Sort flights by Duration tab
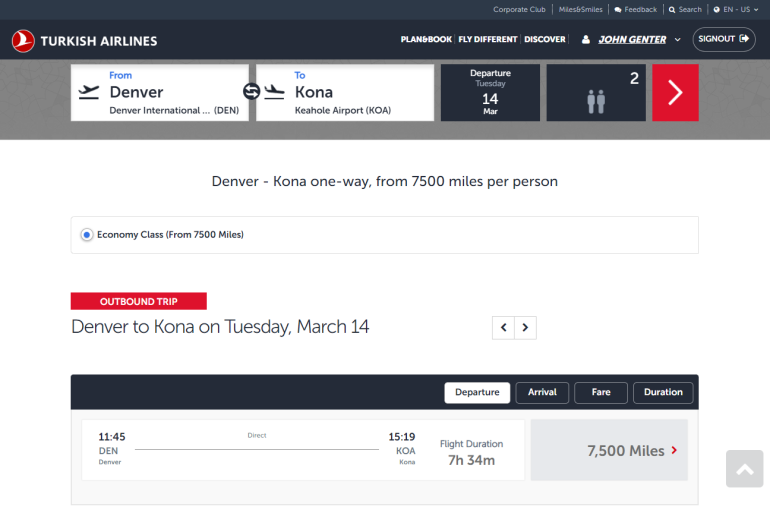The width and height of the screenshot is (770, 513). tap(663, 393)
